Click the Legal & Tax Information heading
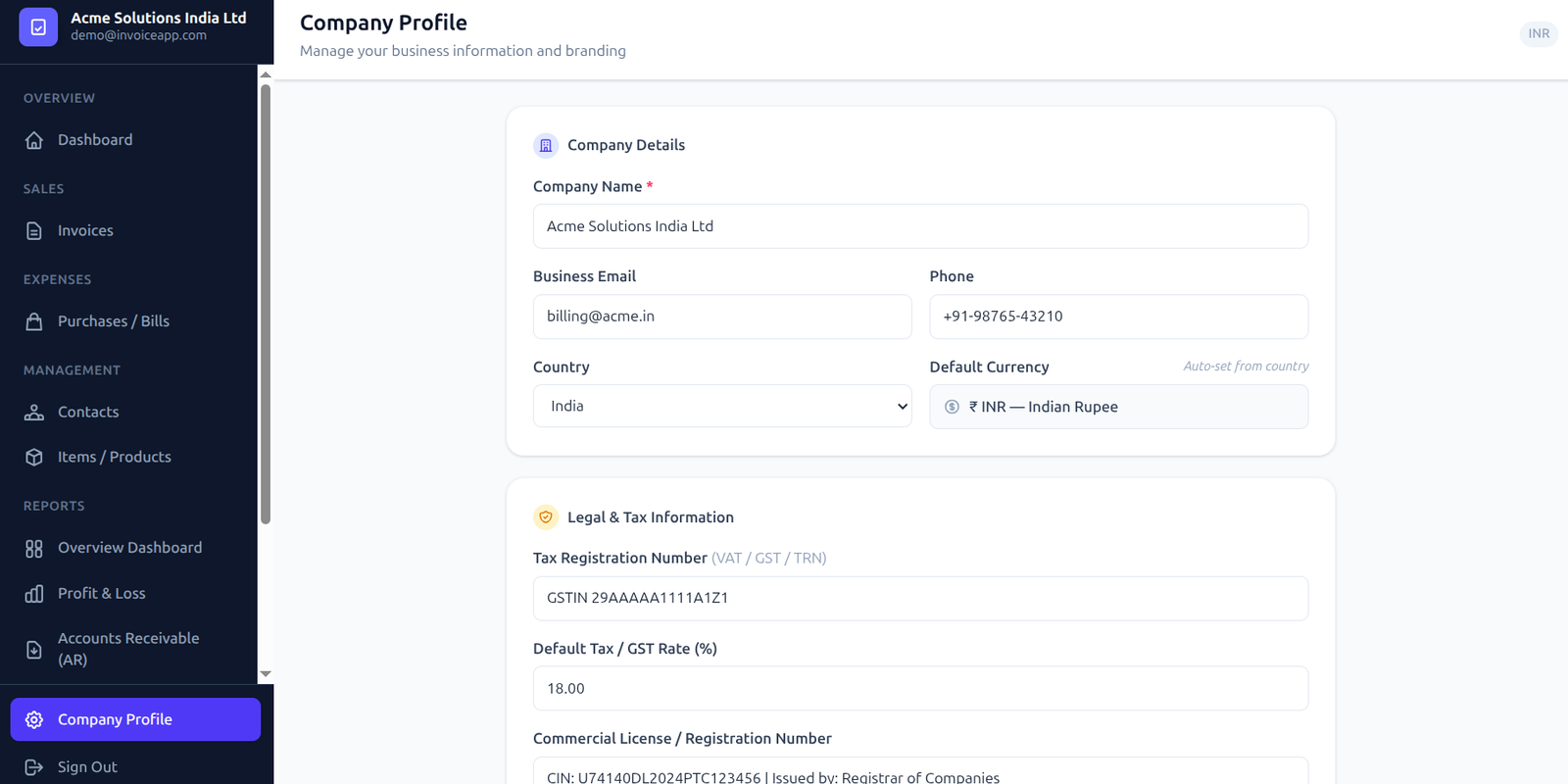The height and width of the screenshot is (784, 1568). pyautogui.click(x=651, y=517)
